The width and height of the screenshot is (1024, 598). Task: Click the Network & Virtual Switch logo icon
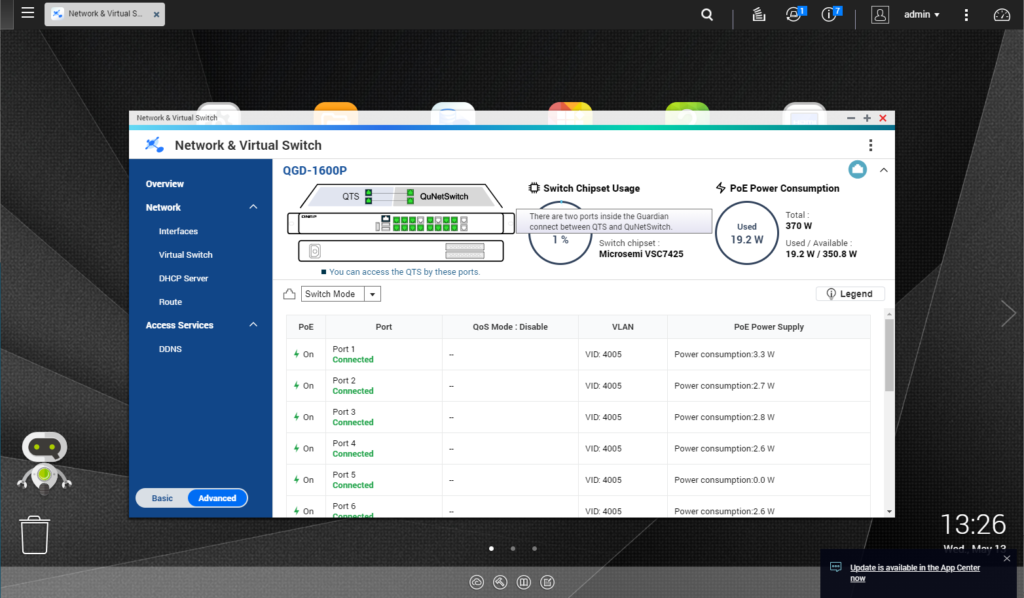(154, 145)
